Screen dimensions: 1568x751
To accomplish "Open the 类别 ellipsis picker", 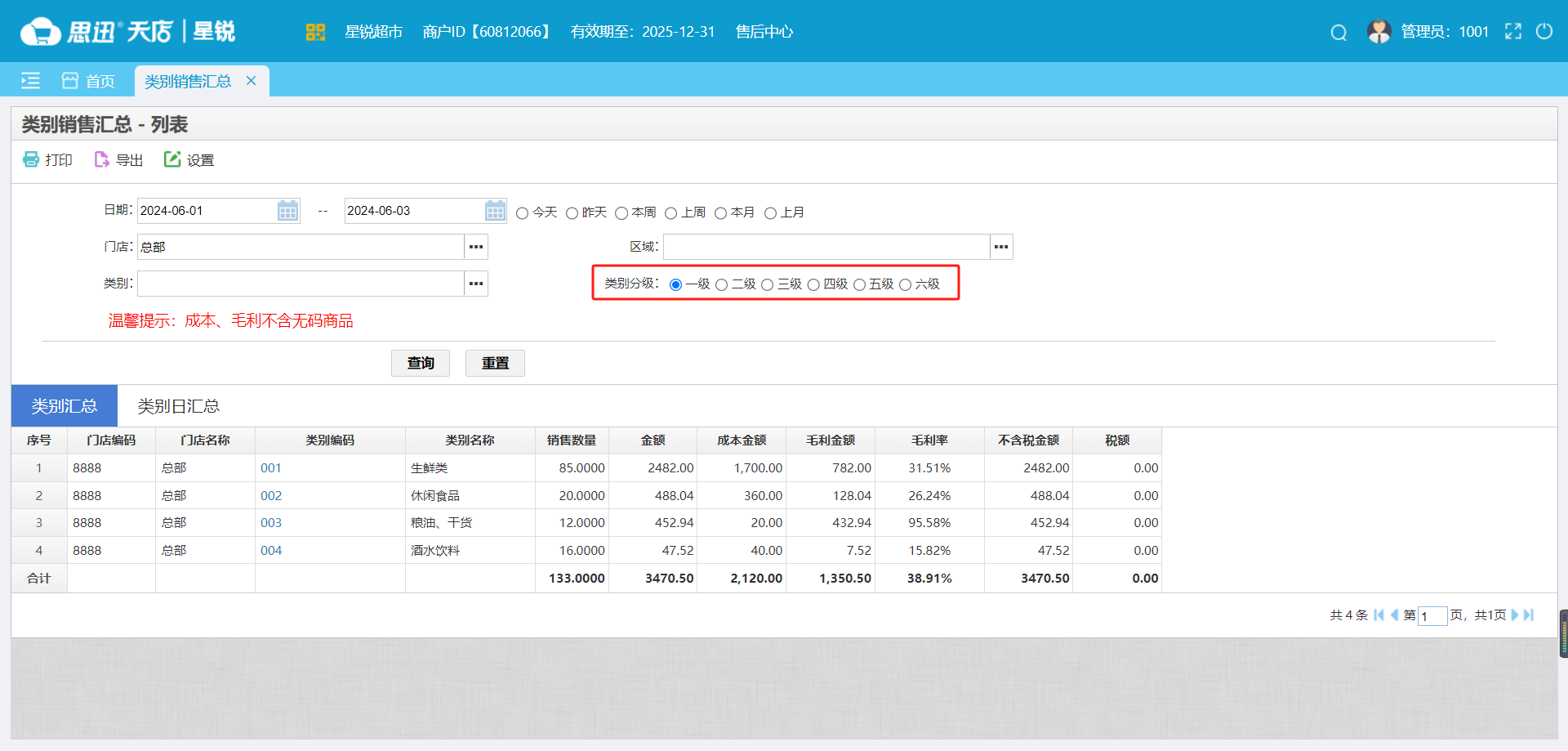I will pyautogui.click(x=476, y=284).
